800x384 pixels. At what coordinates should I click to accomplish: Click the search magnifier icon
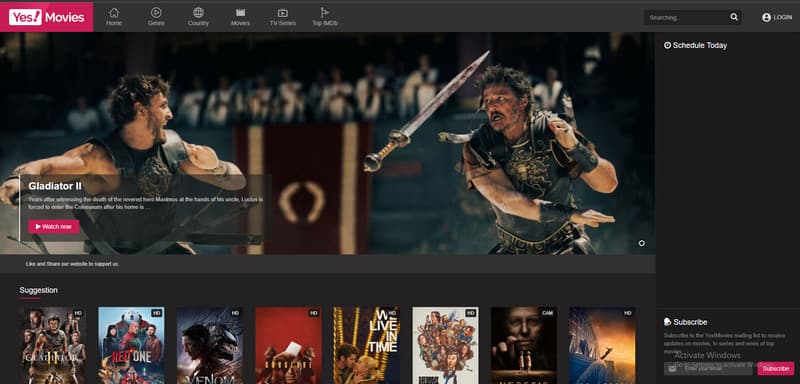pos(734,17)
